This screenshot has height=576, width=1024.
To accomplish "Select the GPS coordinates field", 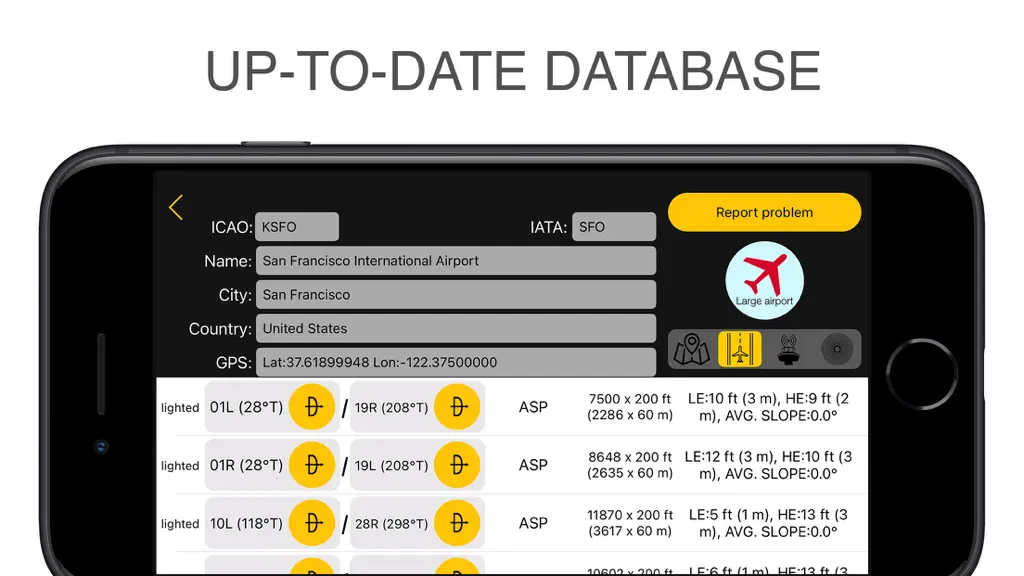I will 456,362.
